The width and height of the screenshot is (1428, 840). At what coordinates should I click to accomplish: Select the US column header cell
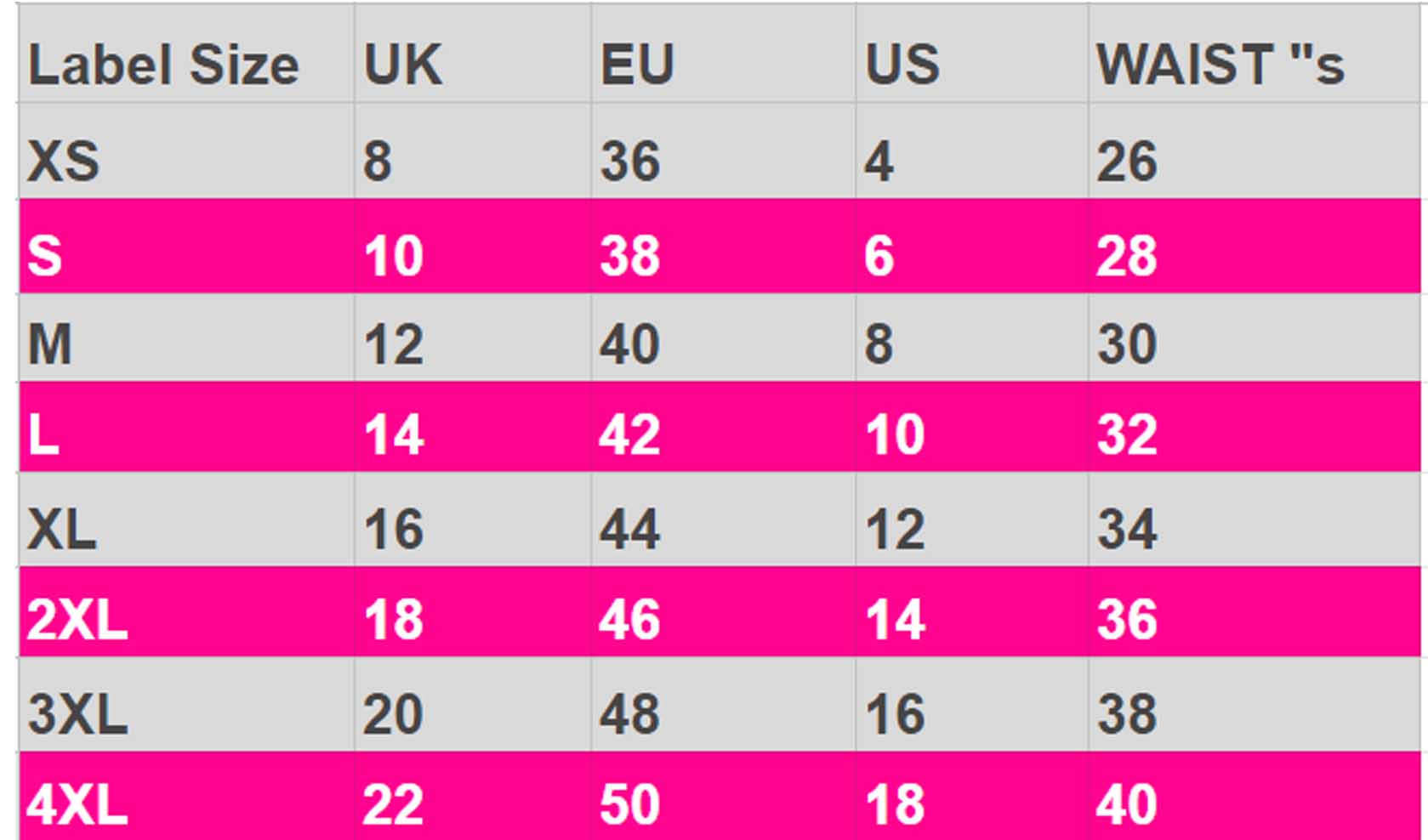pos(902,65)
